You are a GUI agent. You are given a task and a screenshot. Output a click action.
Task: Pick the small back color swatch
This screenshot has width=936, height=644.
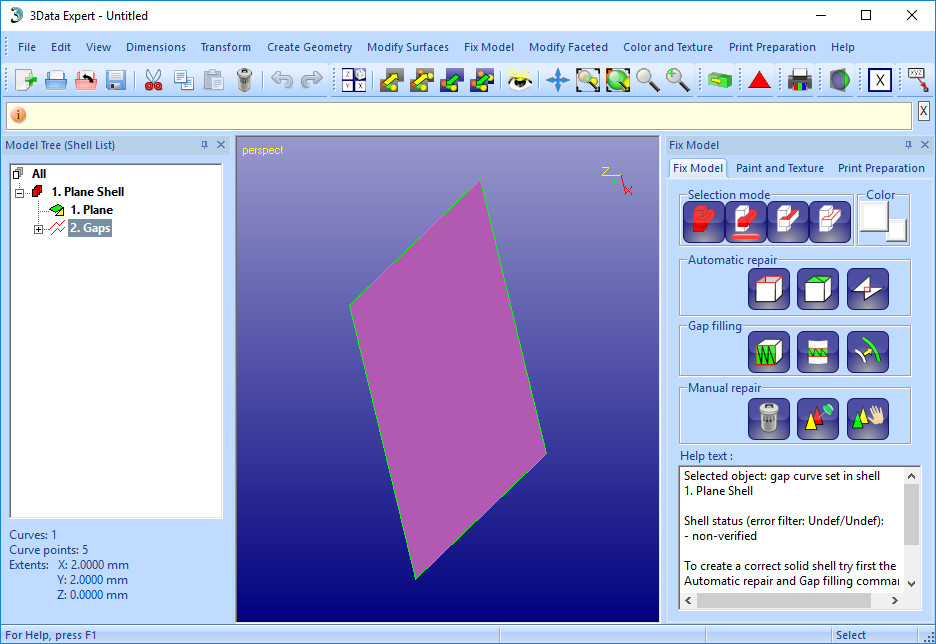coord(898,232)
